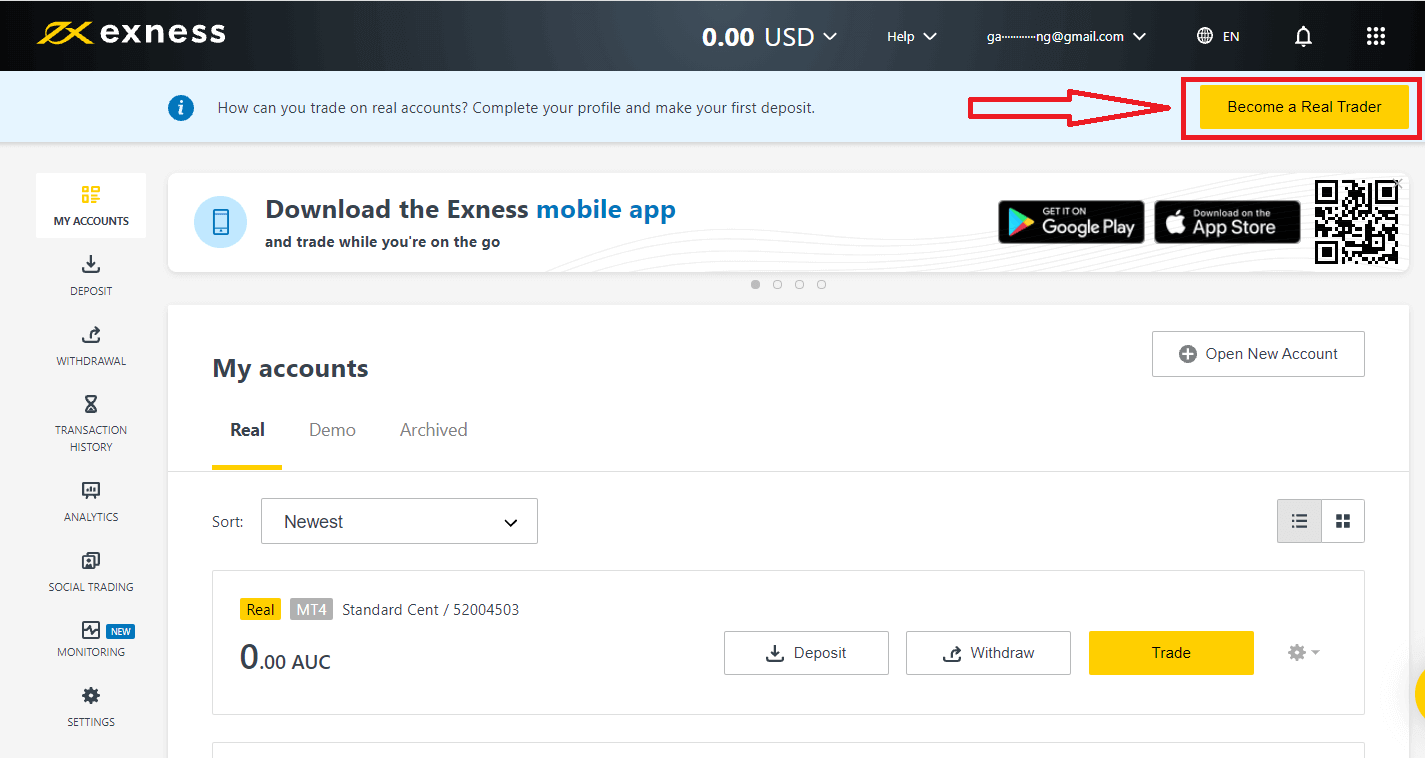Image resolution: width=1425 pixels, height=758 pixels.
Task: Open the Analytics sidebar icon
Action: point(91,491)
